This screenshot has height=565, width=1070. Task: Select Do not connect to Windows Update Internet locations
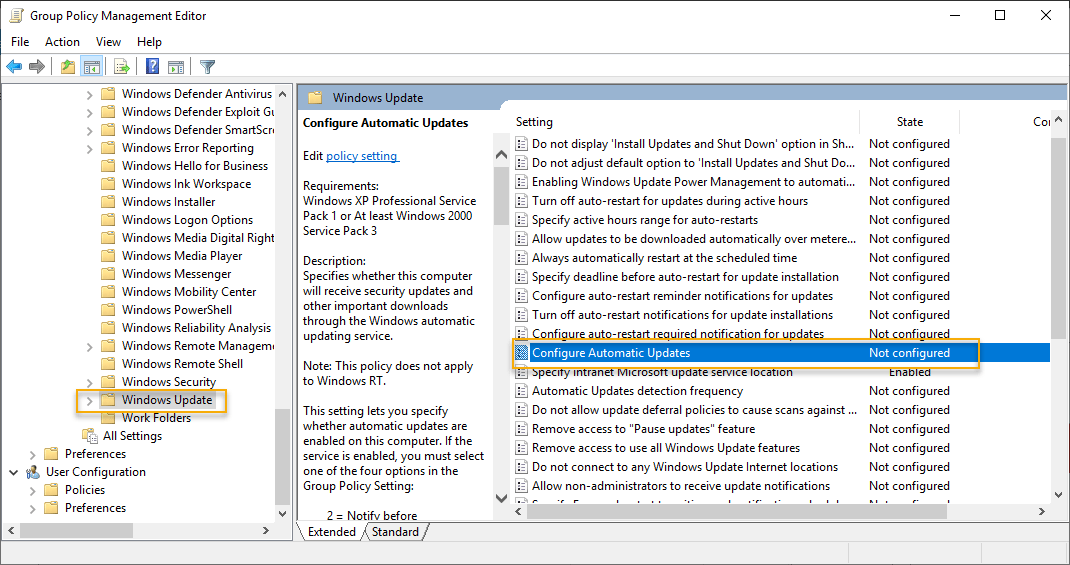click(x=685, y=467)
